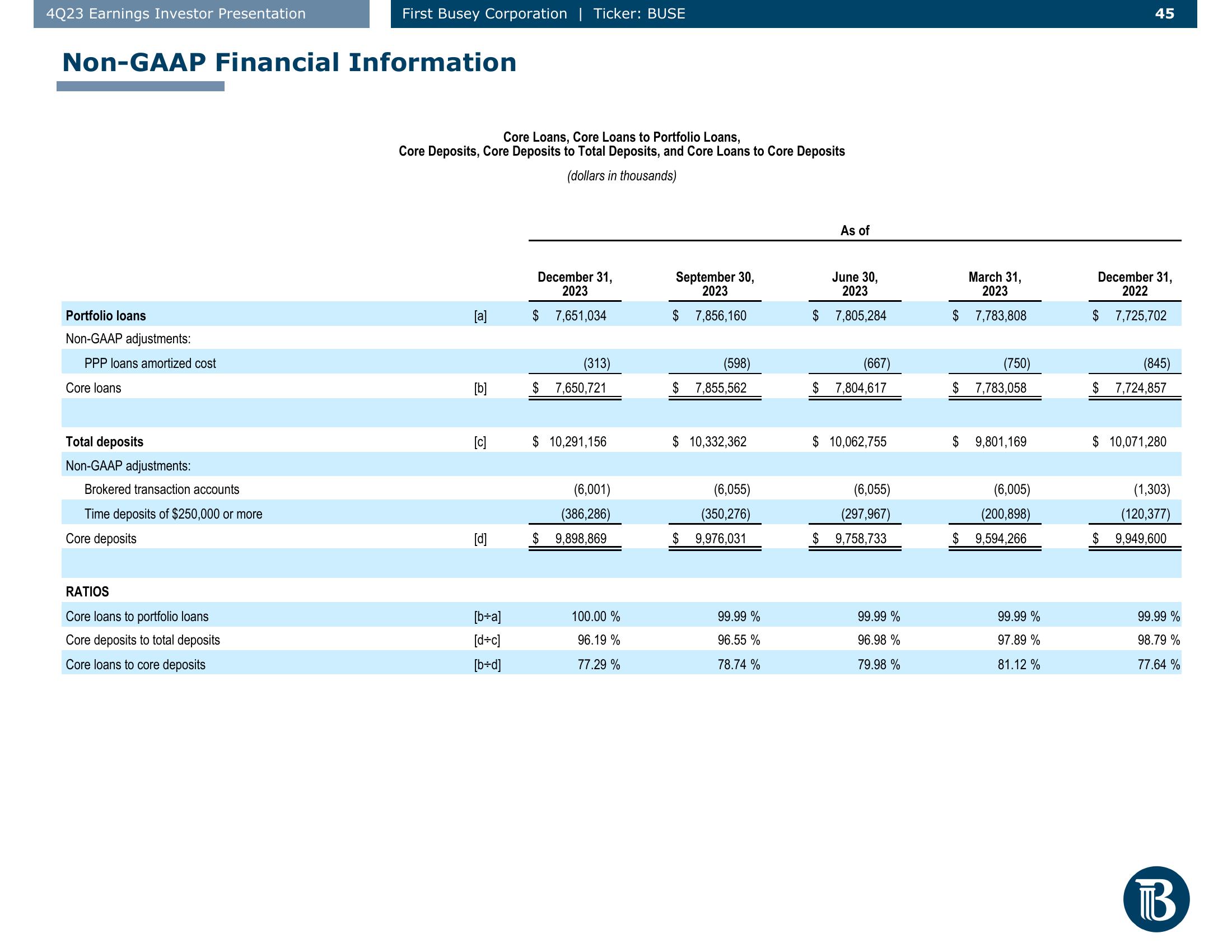Click core loans value 7,783,058
Viewport: 1232px width, 952px height.
[x=1000, y=388]
